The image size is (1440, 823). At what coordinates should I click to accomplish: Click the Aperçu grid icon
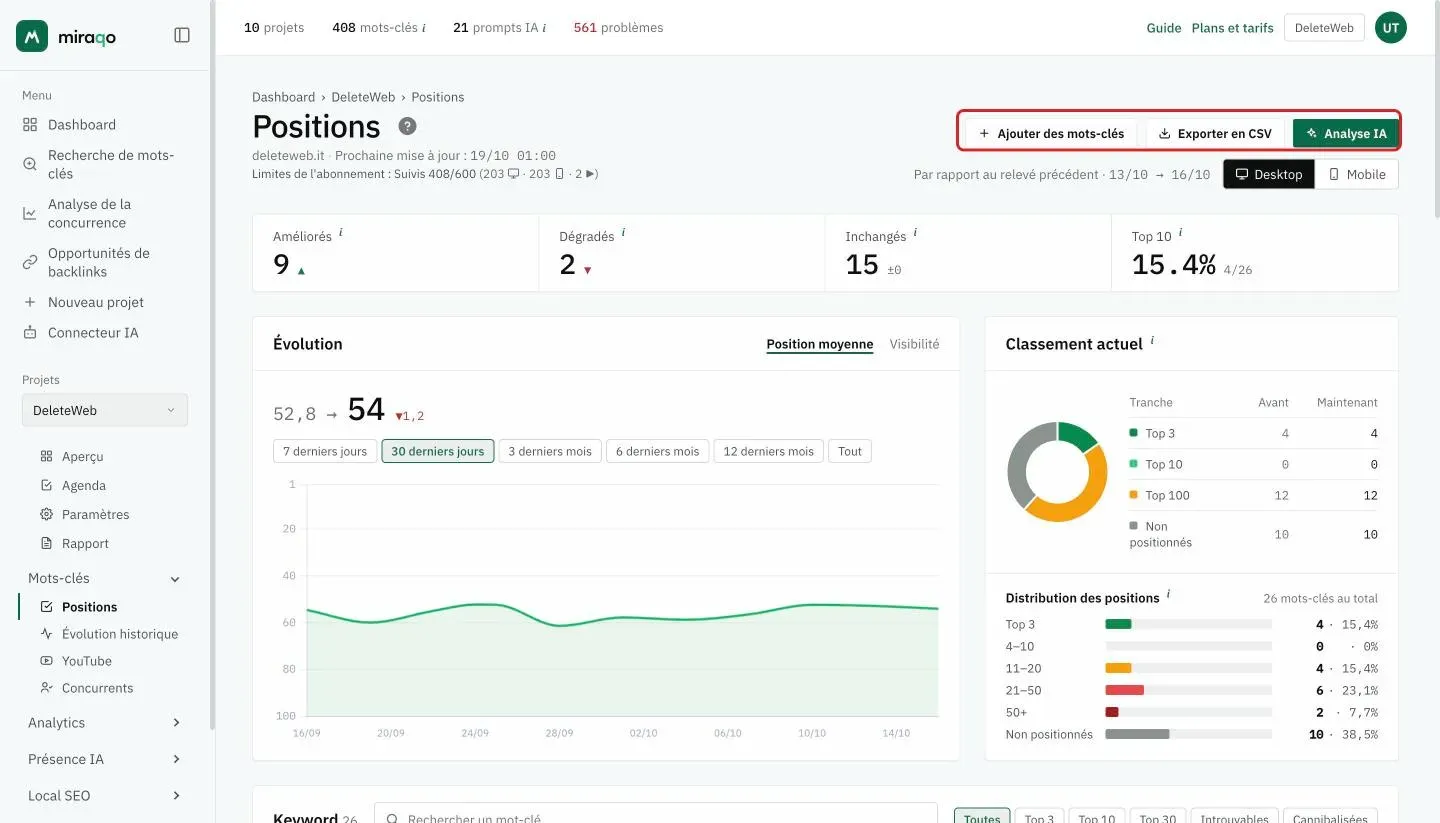[46, 456]
